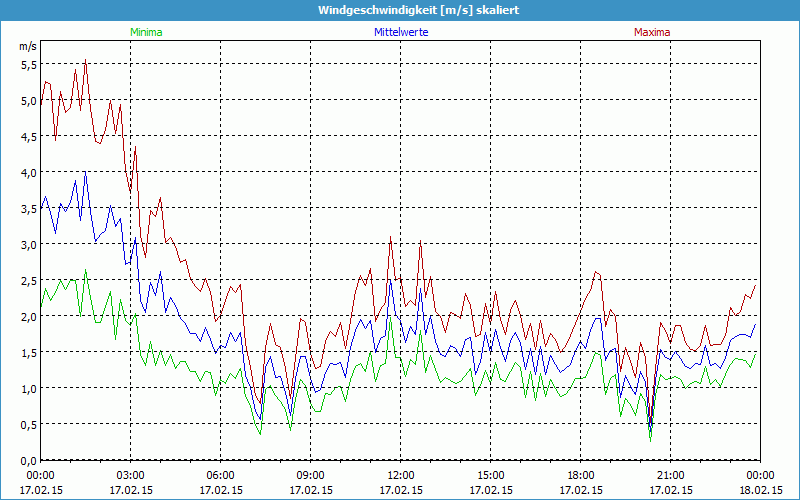Click the 21:00 time axis label
The height and width of the screenshot is (500, 800).
pos(669,475)
